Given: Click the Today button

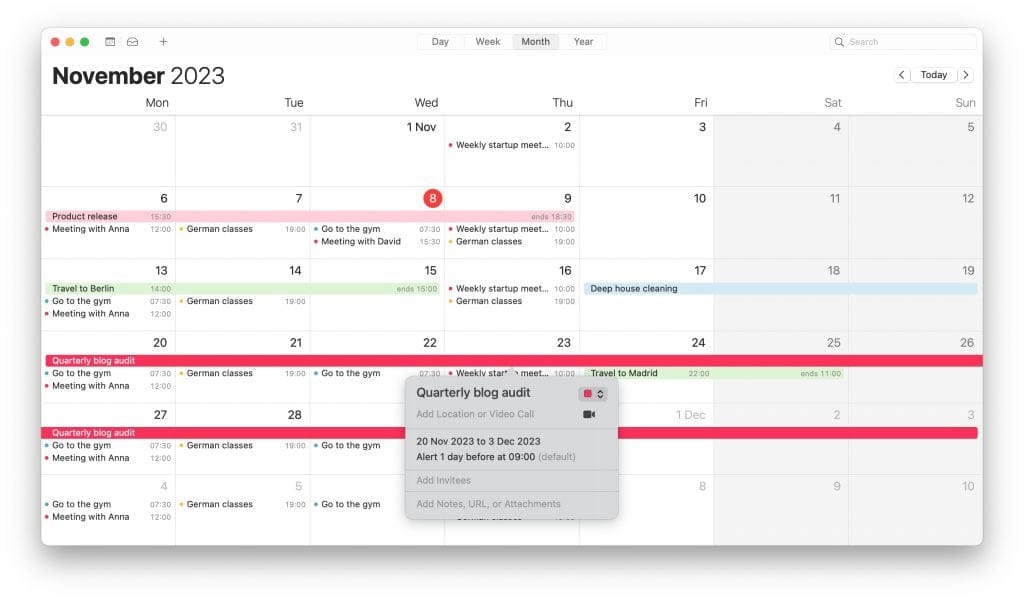Looking at the screenshot, I should (x=934, y=75).
